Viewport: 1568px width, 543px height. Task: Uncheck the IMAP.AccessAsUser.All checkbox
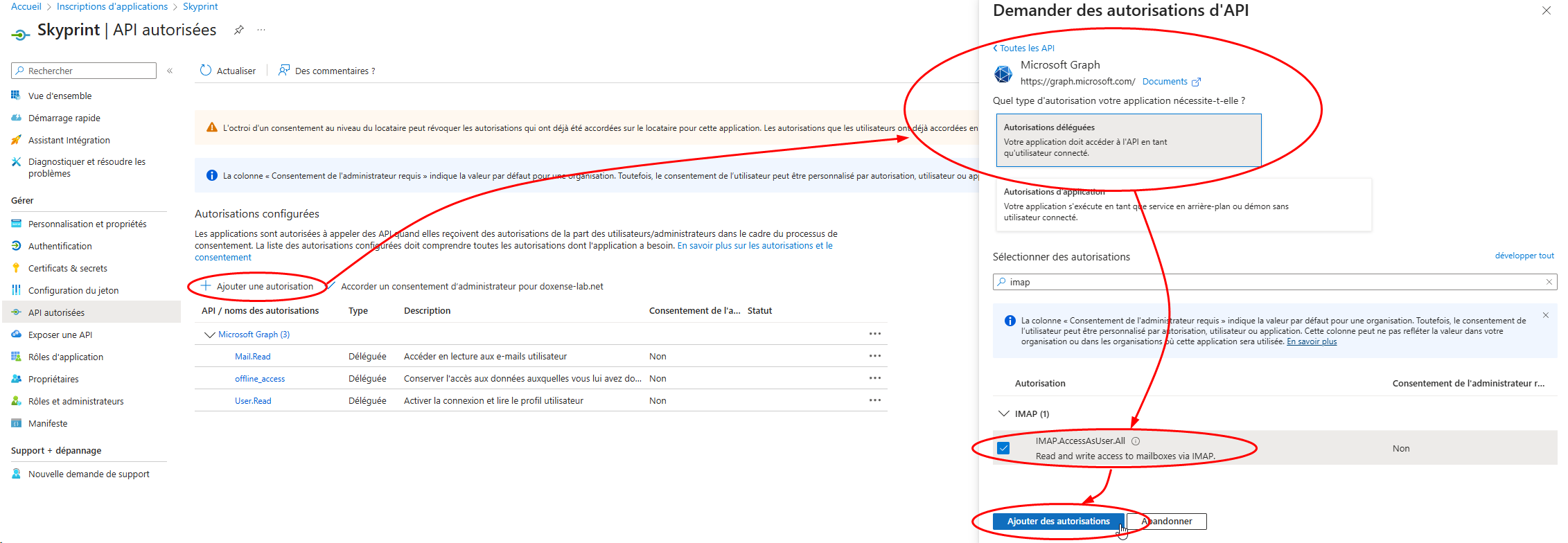[1003, 448]
